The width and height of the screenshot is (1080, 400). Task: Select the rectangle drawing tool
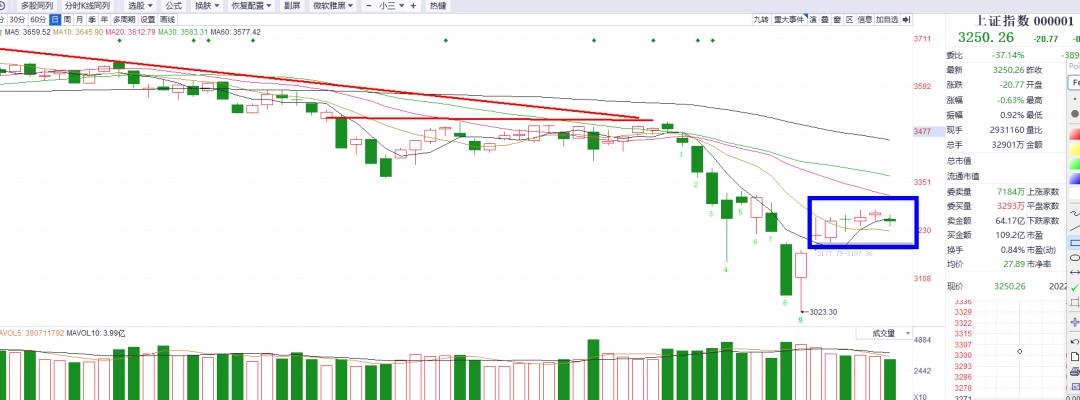pos(1074,242)
